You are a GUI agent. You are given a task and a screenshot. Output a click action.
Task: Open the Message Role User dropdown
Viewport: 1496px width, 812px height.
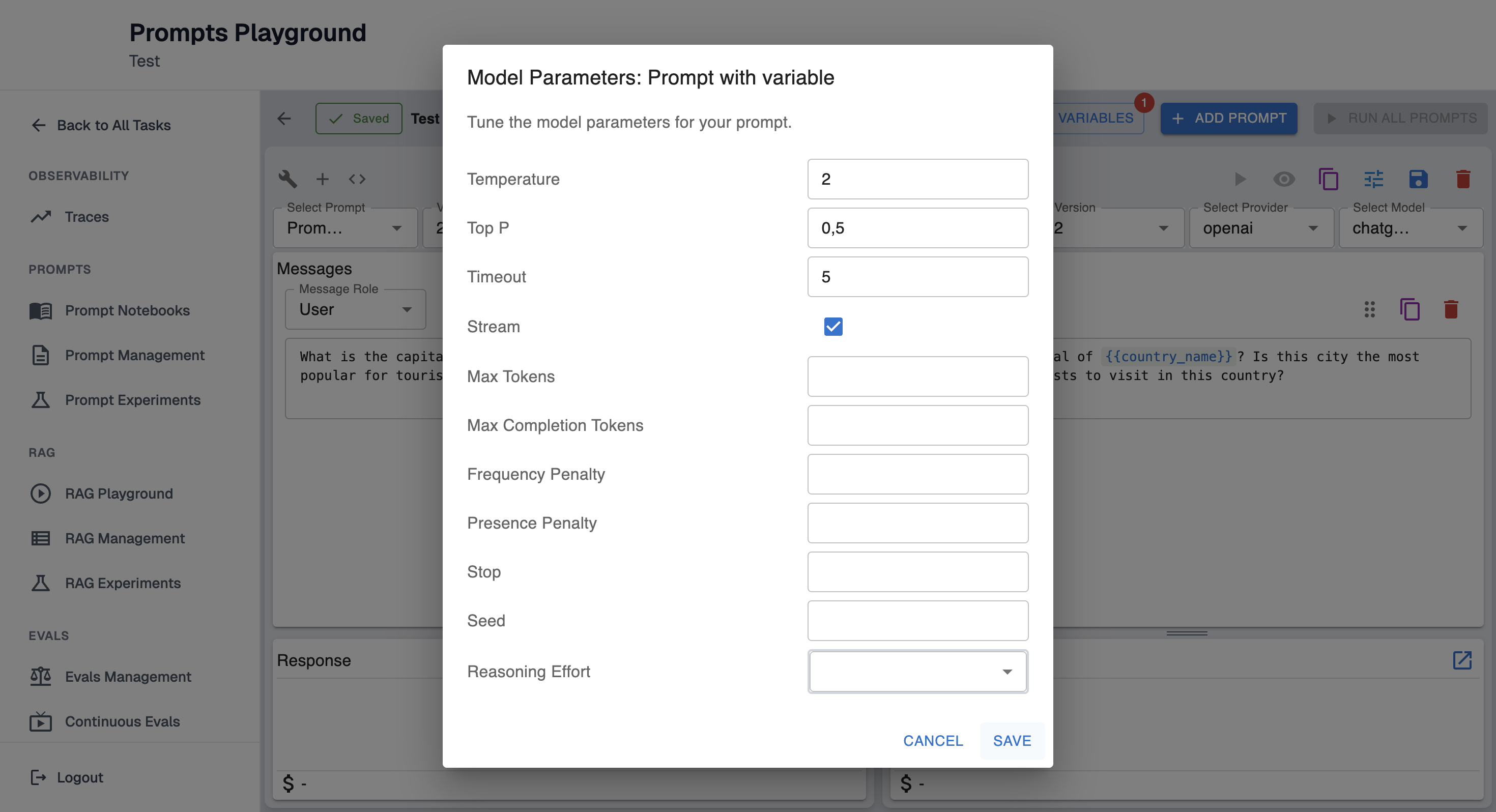[355, 309]
